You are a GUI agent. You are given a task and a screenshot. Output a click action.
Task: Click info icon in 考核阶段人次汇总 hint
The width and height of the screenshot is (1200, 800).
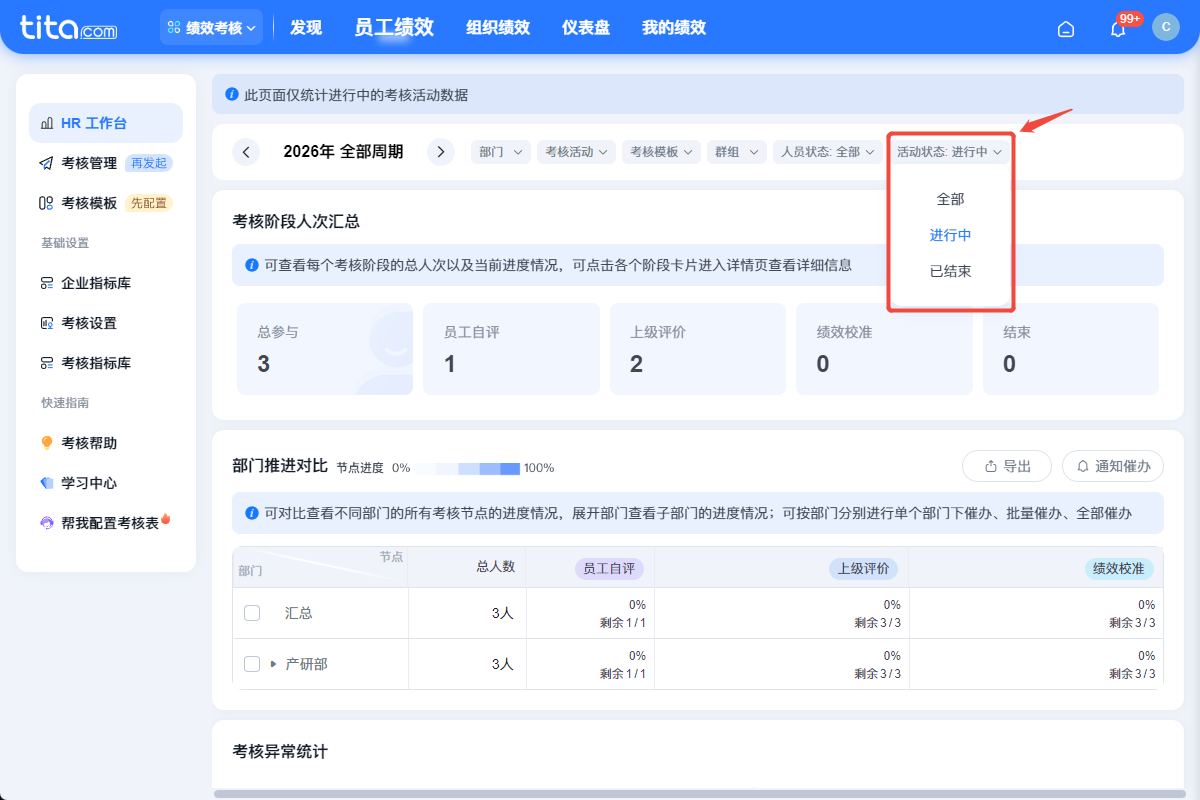point(252,265)
